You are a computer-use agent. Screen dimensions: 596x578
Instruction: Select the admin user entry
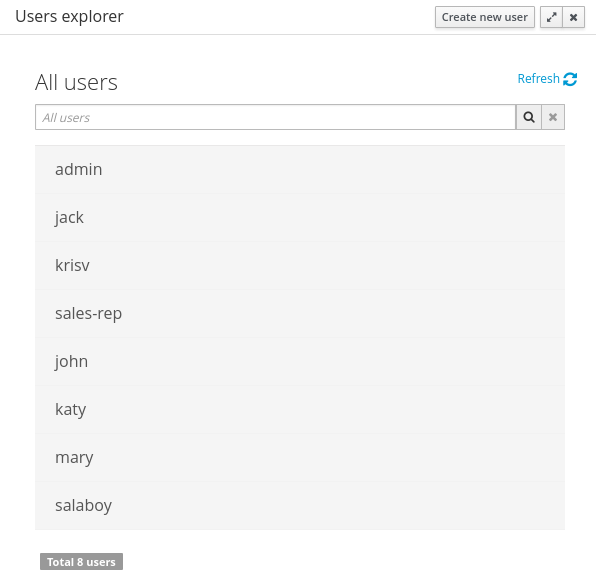point(300,169)
